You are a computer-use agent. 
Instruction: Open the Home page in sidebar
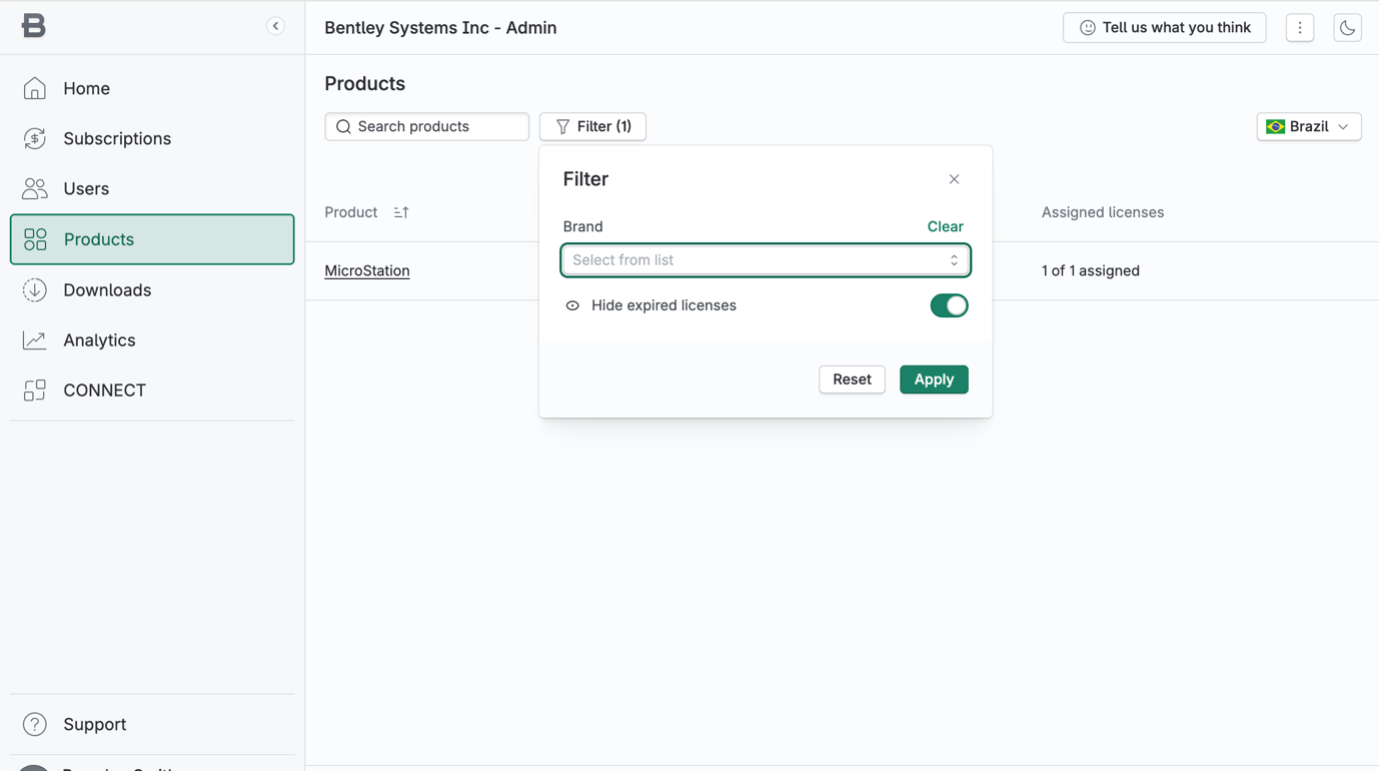point(153,89)
